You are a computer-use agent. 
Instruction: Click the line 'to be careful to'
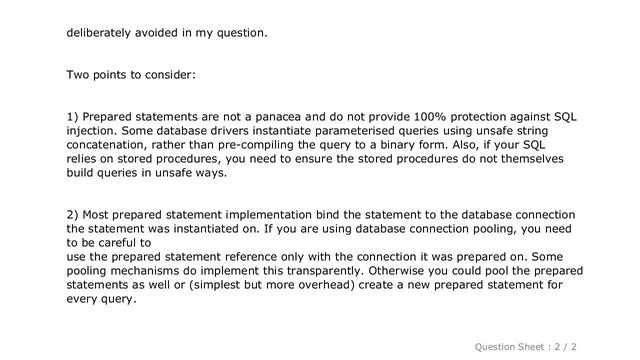coord(109,242)
